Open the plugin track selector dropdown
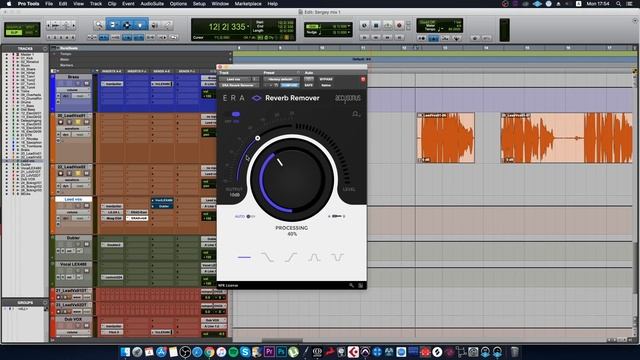The width and height of the screenshot is (640, 360). pos(239,79)
